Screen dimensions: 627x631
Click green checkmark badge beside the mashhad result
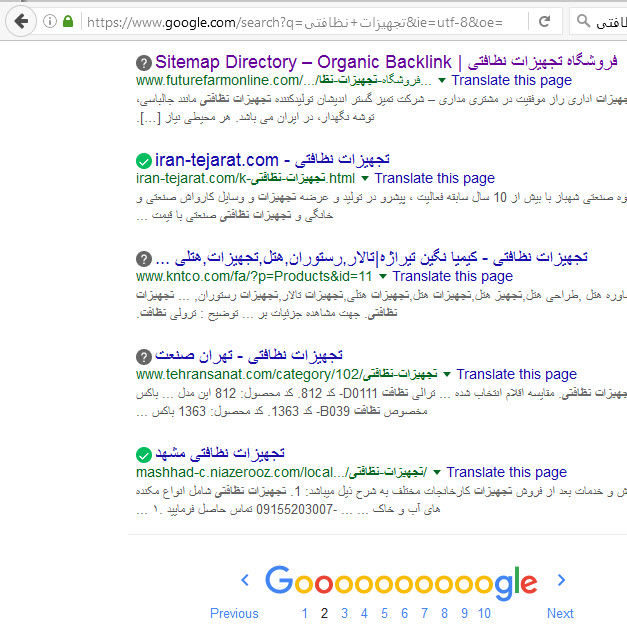coord(144,454)
